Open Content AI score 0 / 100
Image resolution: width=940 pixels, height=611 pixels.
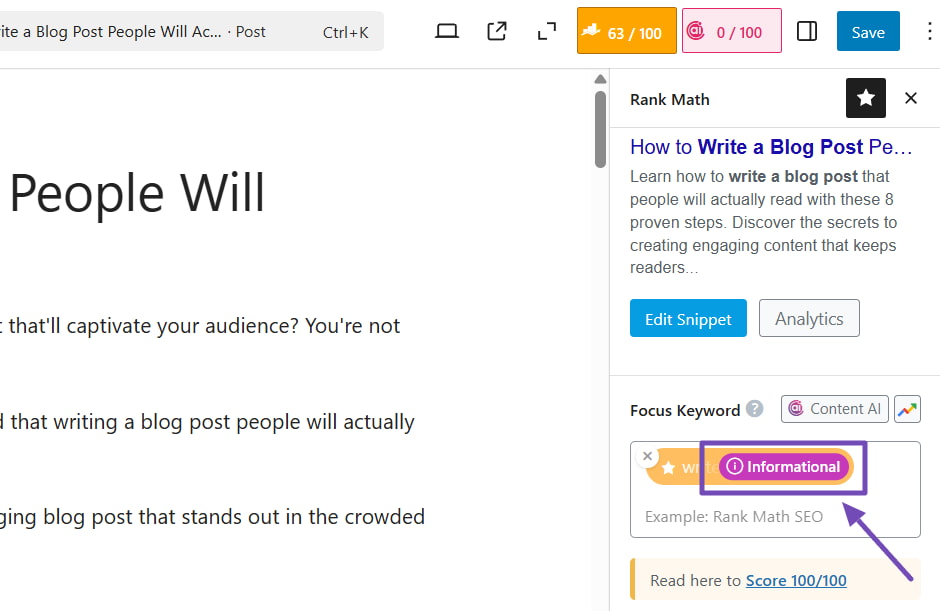tap(732, 32)
